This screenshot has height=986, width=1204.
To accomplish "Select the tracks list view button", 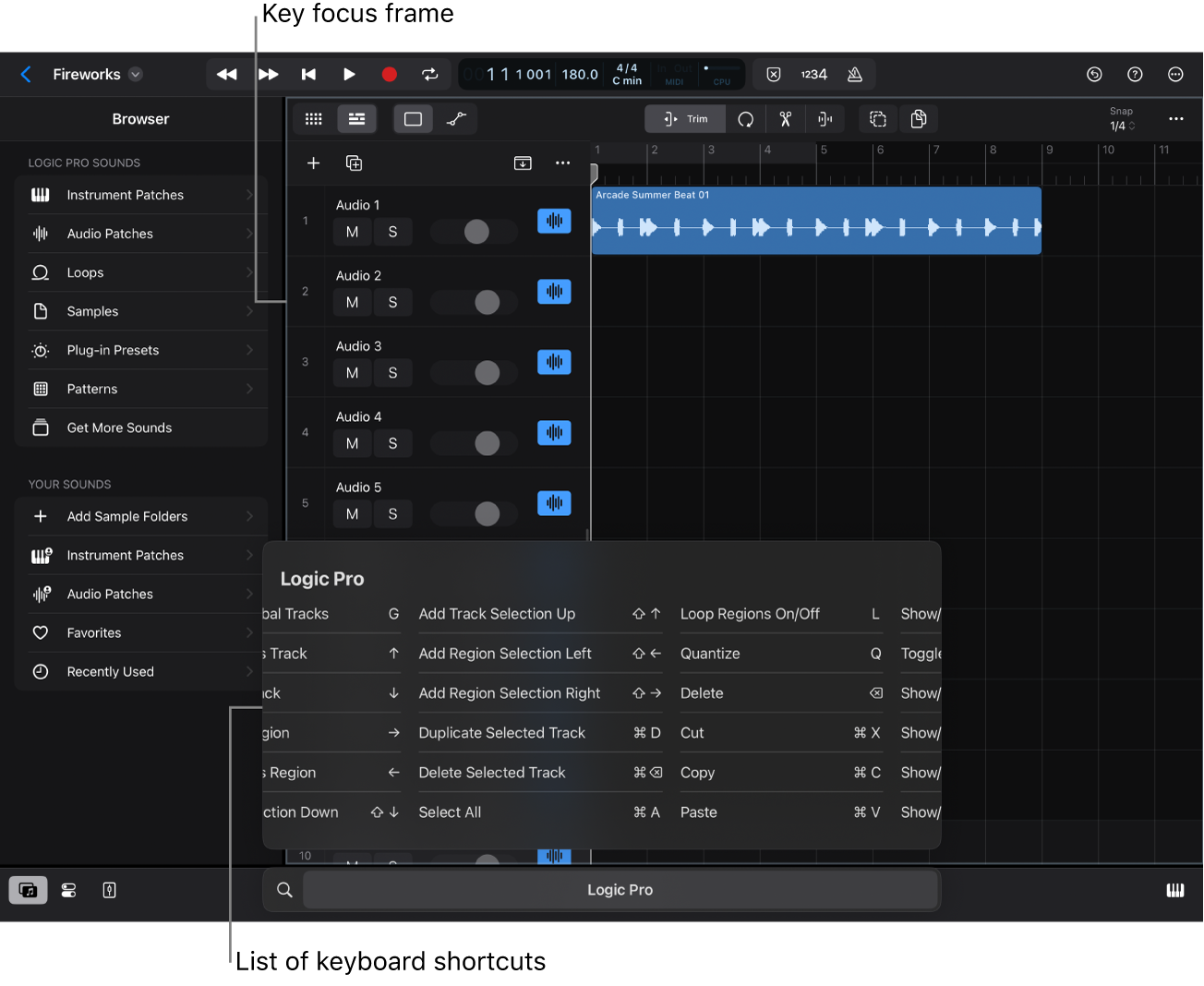I will tap(356, 119).
